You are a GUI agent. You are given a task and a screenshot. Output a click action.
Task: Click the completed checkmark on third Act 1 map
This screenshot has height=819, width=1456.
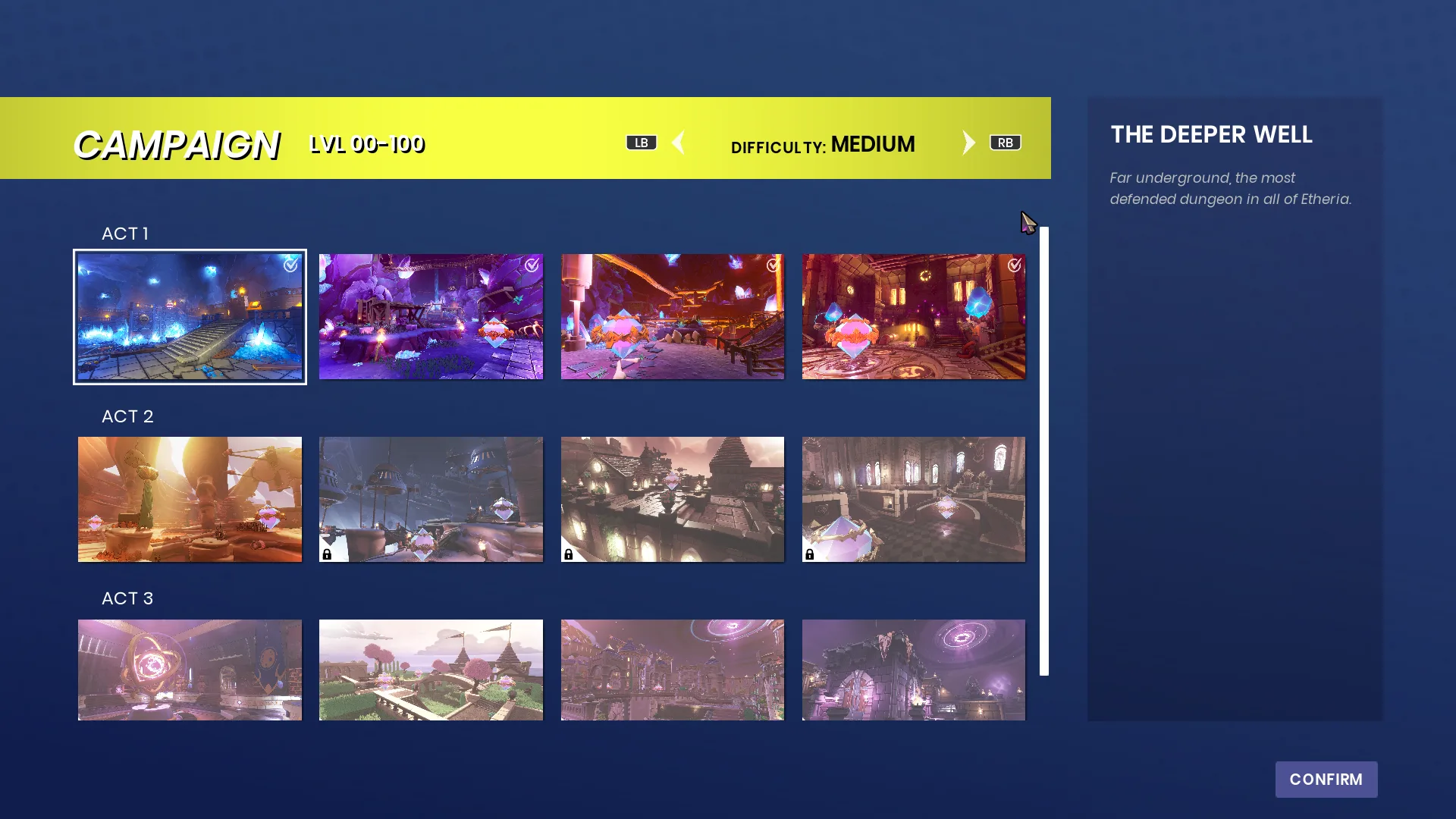click(773, 265)
